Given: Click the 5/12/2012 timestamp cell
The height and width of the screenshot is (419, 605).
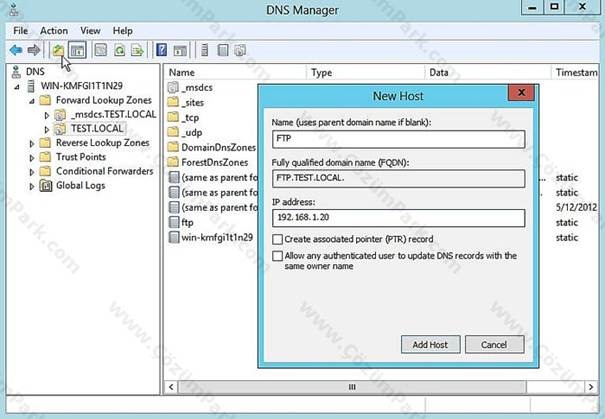Looking at the screenshot, I should pos(576,208).
